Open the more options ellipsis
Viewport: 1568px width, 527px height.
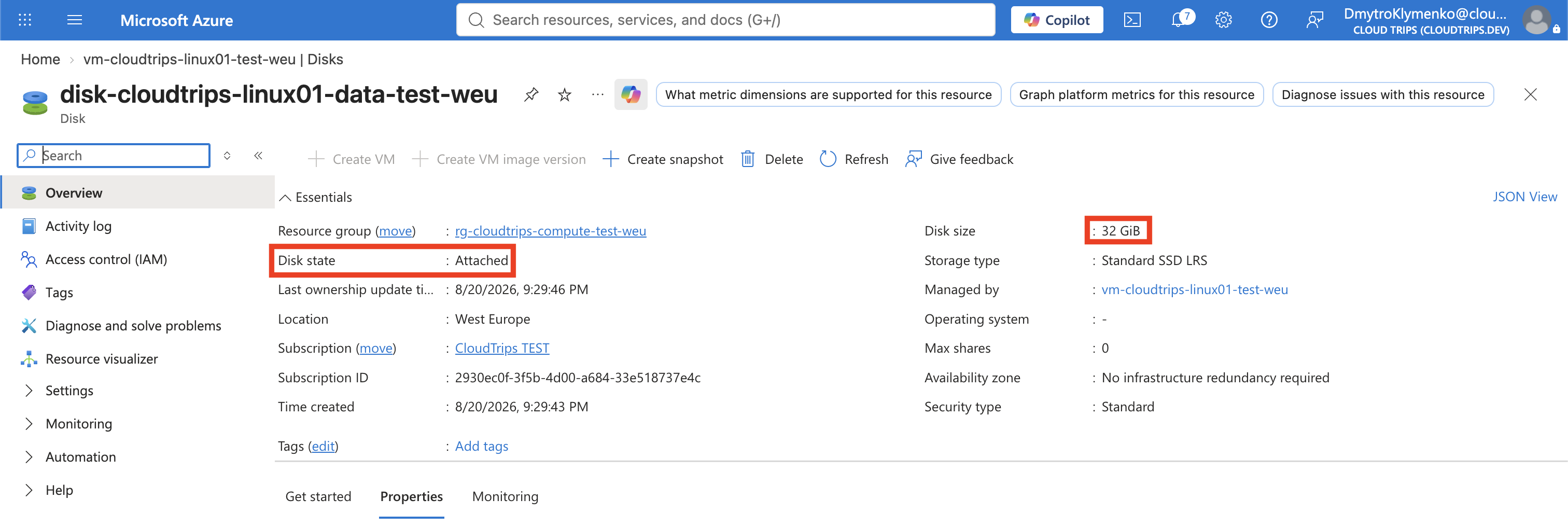tap(598, 94)
